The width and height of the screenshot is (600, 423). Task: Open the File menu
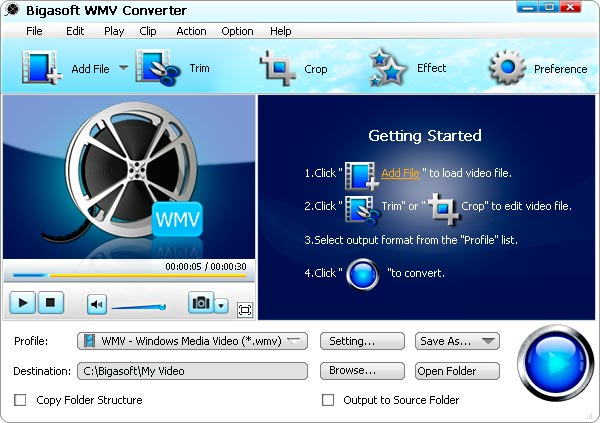(34, 31)
